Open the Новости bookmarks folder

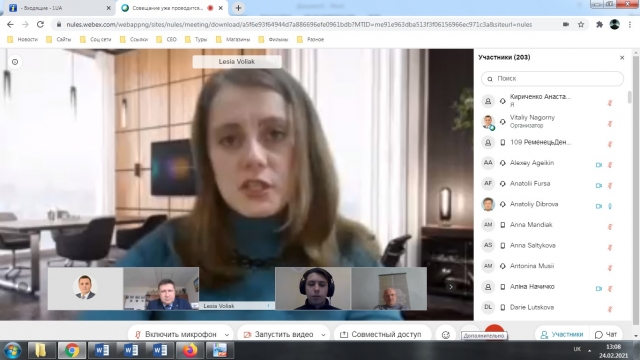(23, 40)
